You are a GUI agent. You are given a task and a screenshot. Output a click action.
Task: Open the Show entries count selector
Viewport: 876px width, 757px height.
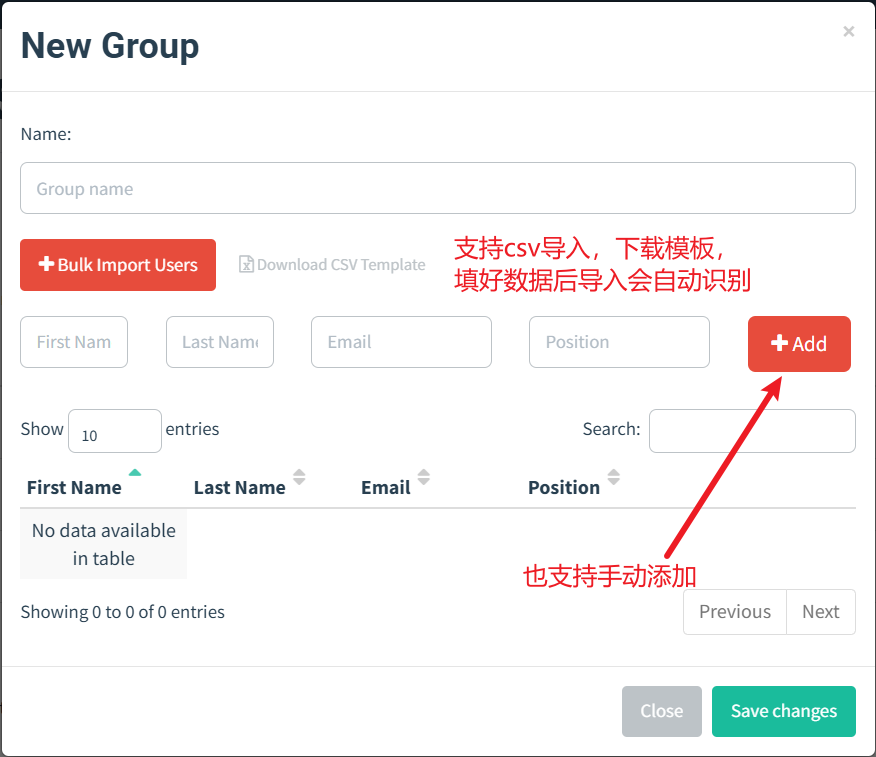(x=114, y=431)
